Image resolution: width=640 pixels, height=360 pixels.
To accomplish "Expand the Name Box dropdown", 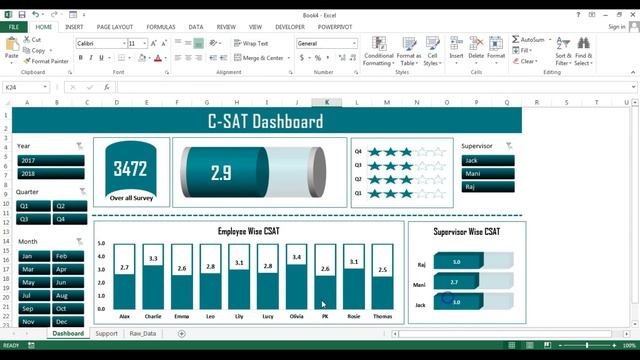I will pos(45,87).
